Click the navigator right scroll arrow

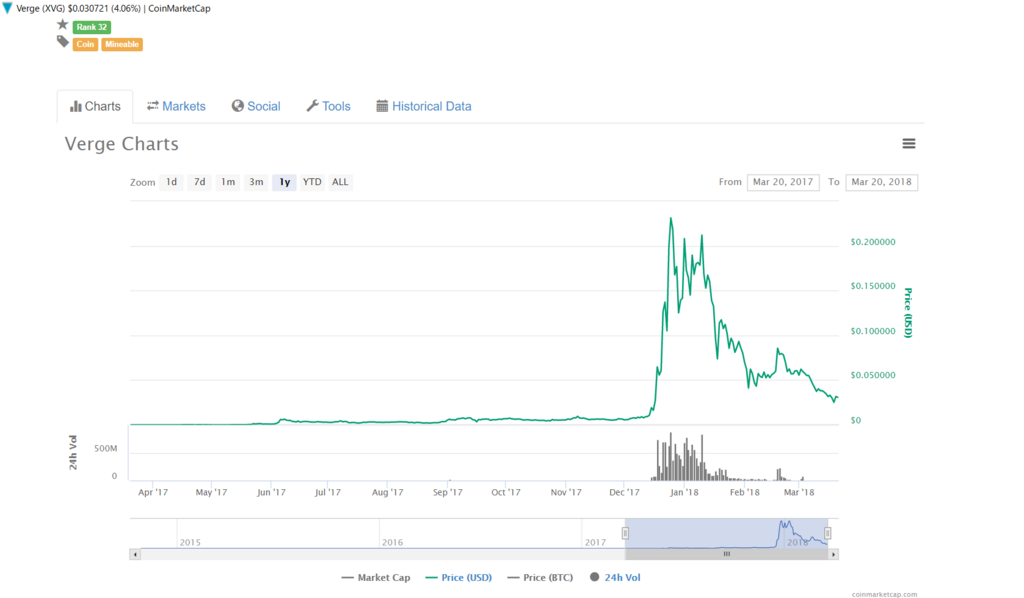(833, 554)
